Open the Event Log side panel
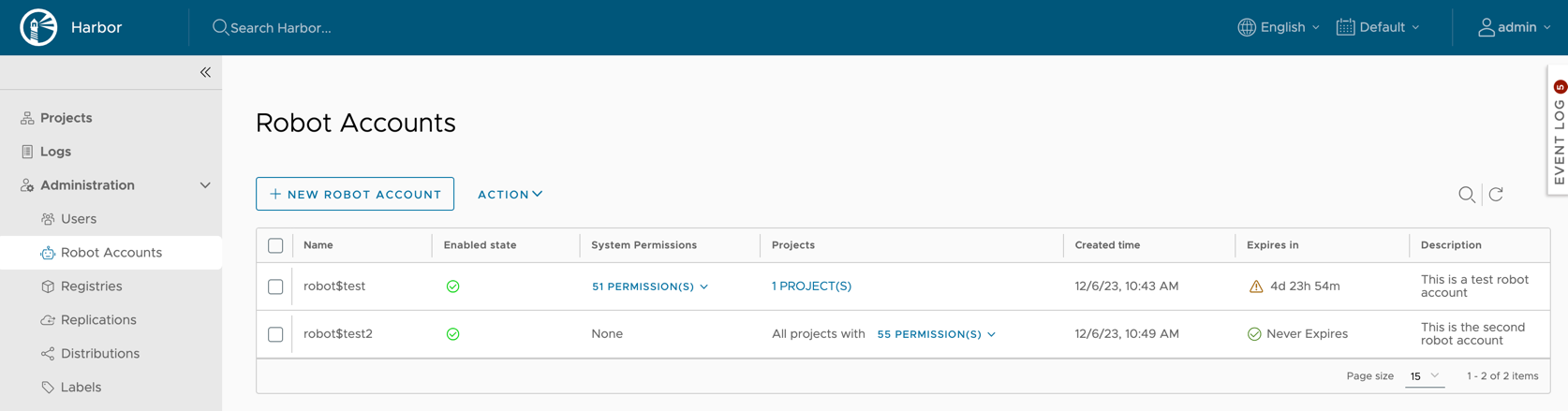The width and height of the screenshot is (1568, 411). pyautogui.click(x=1559, y=131)
